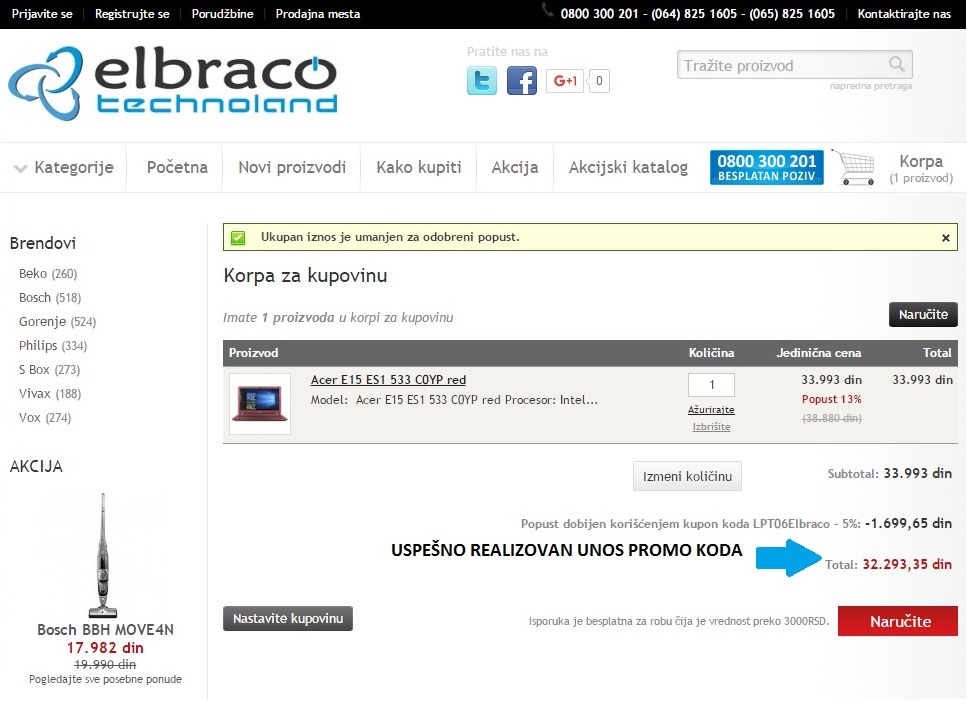
Task: Click the elbraco technoland logo
Action: coord(172,83)
